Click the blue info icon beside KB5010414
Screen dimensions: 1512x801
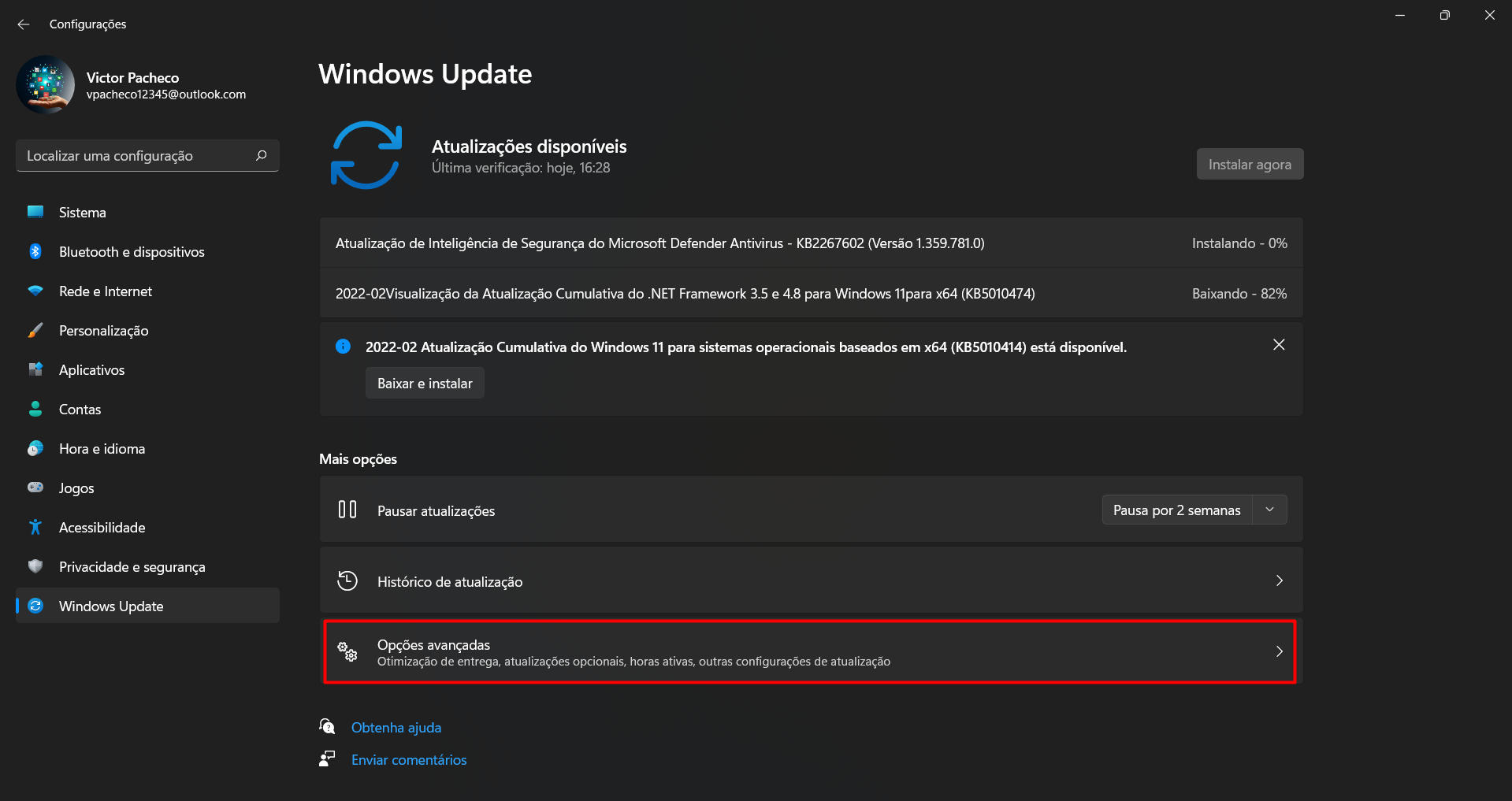pyautogui.click(x=343, y=346)
